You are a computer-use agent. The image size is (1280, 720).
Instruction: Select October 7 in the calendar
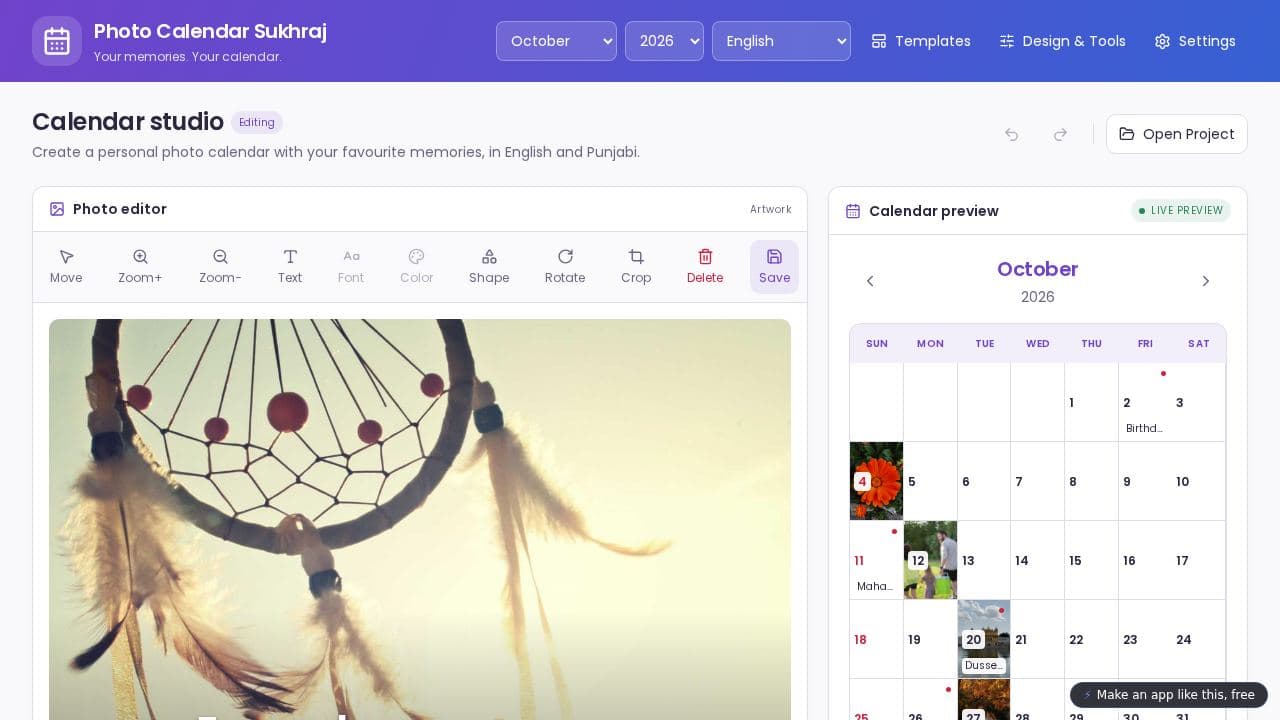pos(1037,481)
